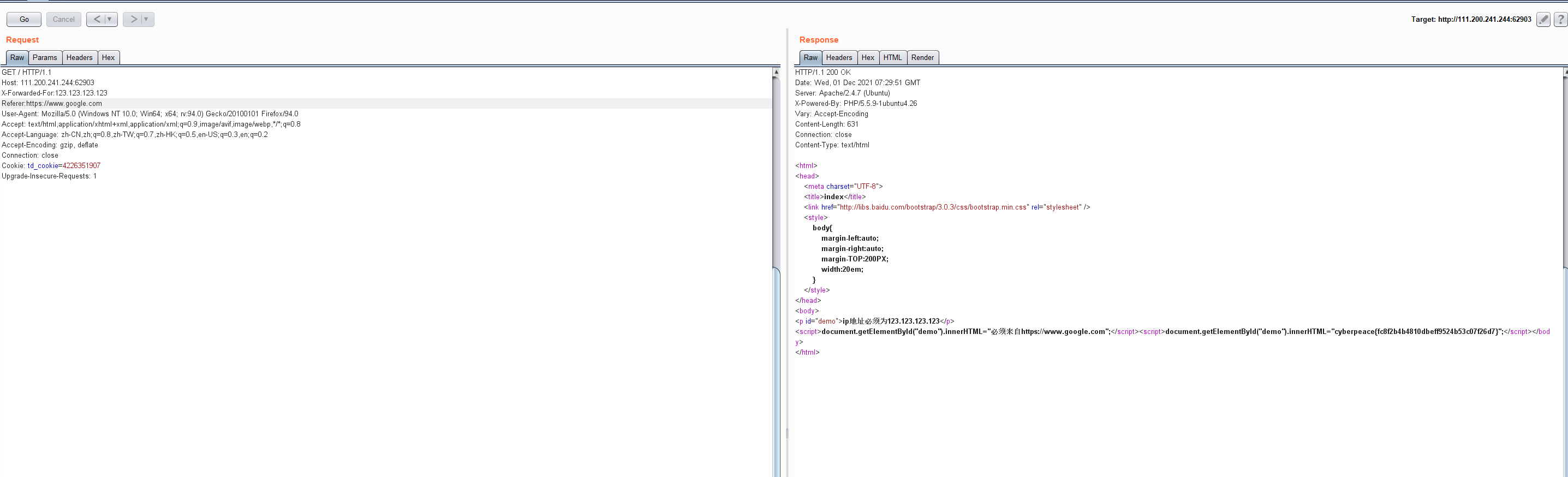1568x477 pixels.
Task: Click the bootstrap.min.css link href text
Action: tap(933, 207)
